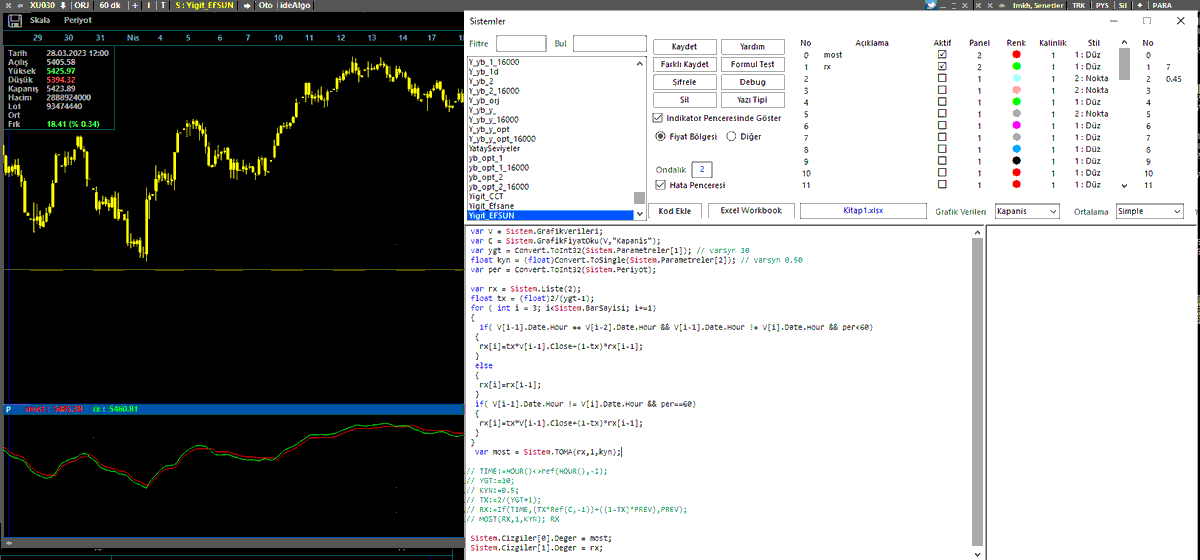The width and height of the screenshot is (1200, 560).
Task: Click the Yazı Tipi button
Action: (x=752, y=100)
